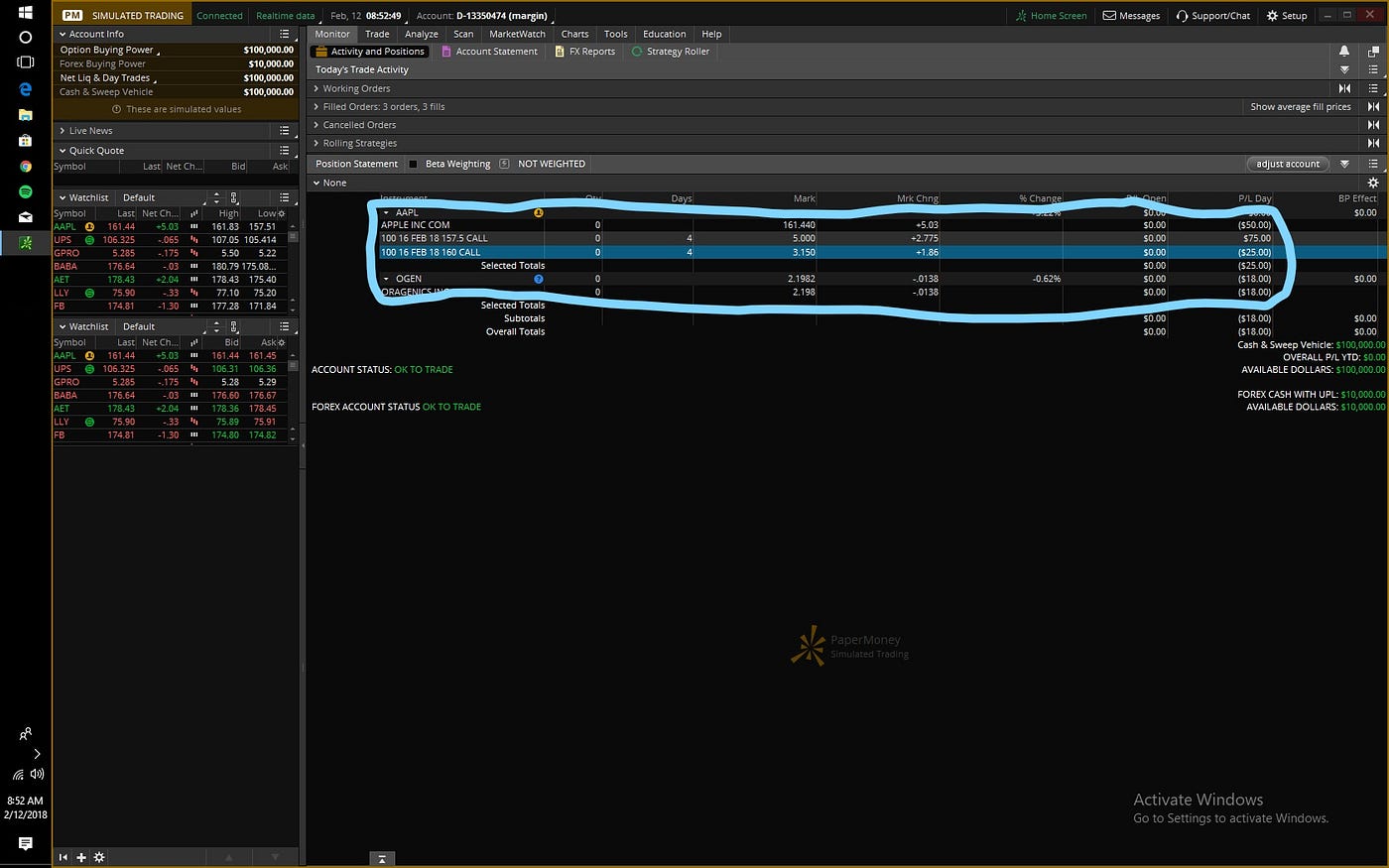Click Show average fill prices
1389x868 pixels.
[x=1300, y=106]
